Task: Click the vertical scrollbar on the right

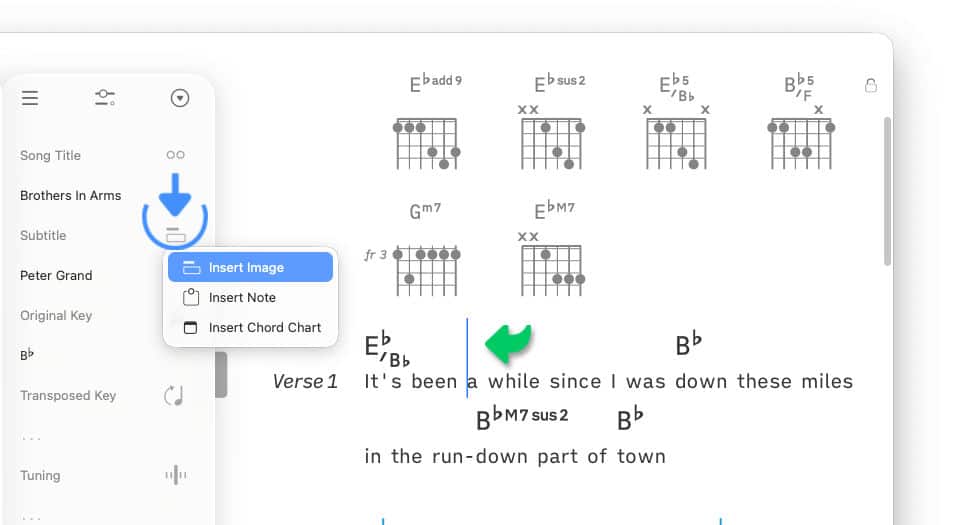Action: tap(888, 190)
